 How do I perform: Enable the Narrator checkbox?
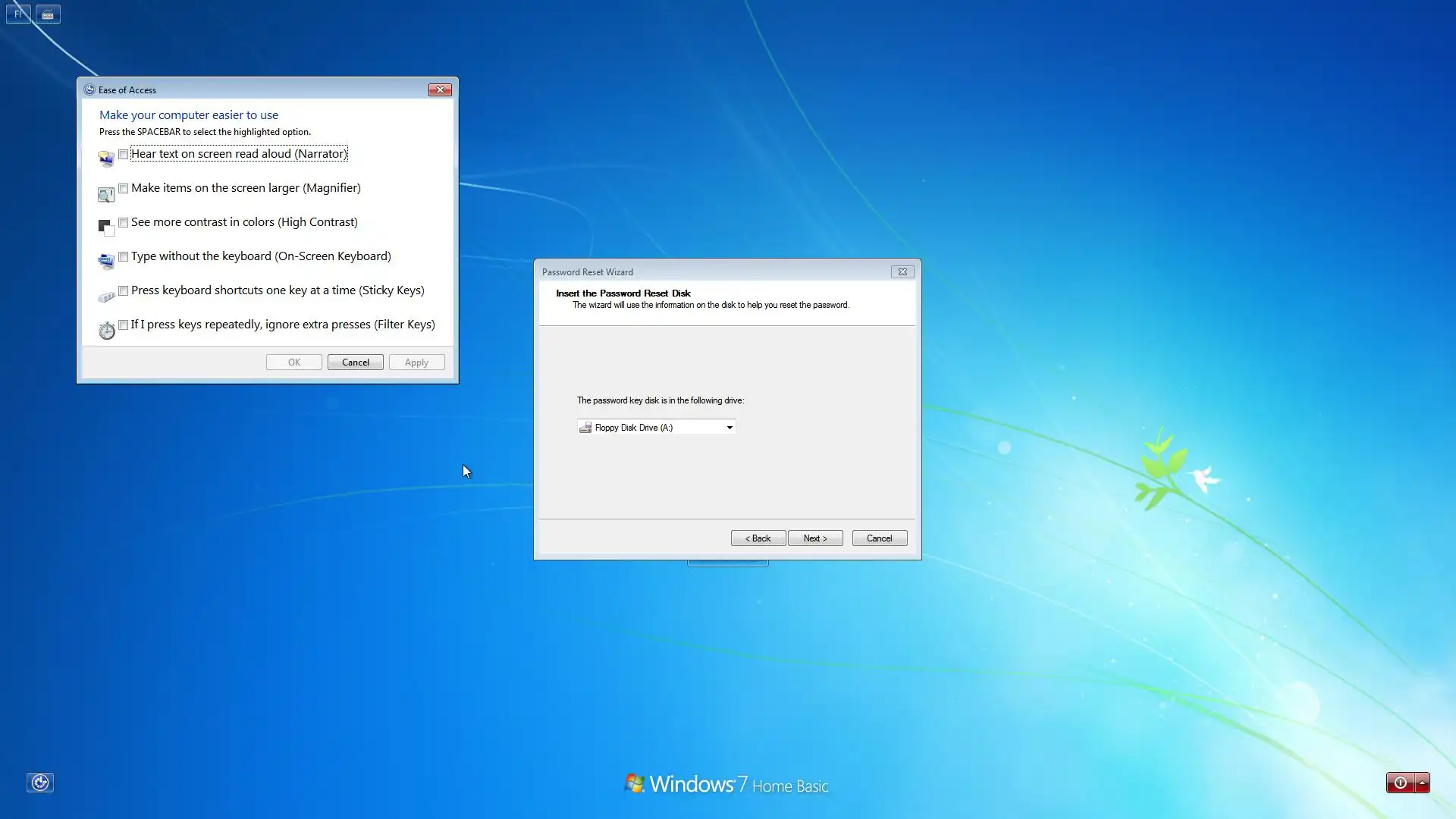[123, 154]
